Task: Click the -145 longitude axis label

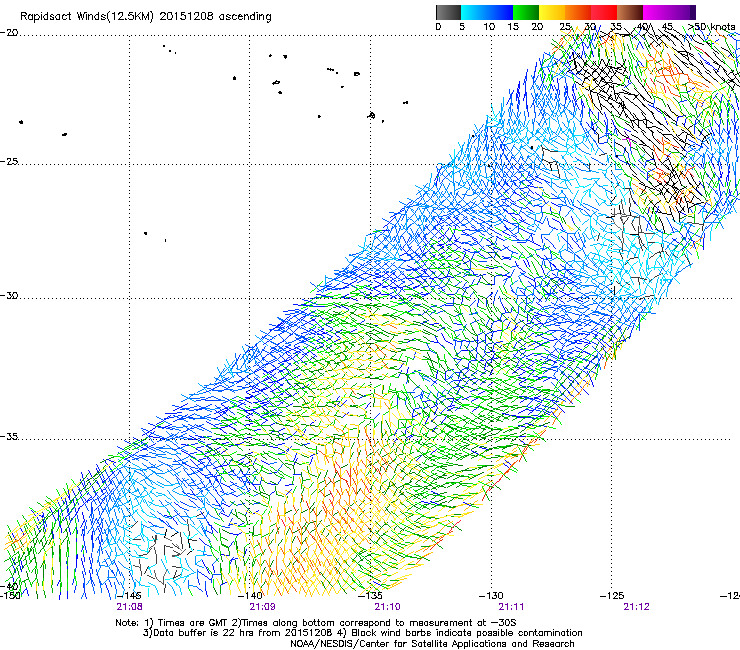Action: (x=128, y=596)
